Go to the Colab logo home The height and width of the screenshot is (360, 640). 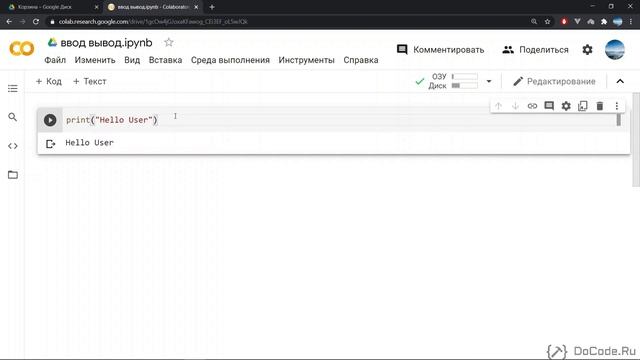click(22, 49)
